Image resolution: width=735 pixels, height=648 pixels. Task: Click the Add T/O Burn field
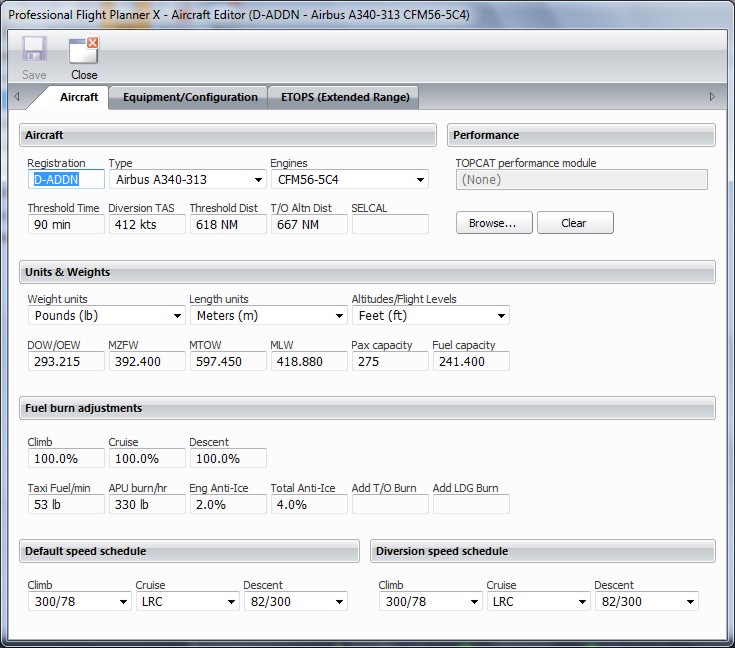[x=390, y=505]
